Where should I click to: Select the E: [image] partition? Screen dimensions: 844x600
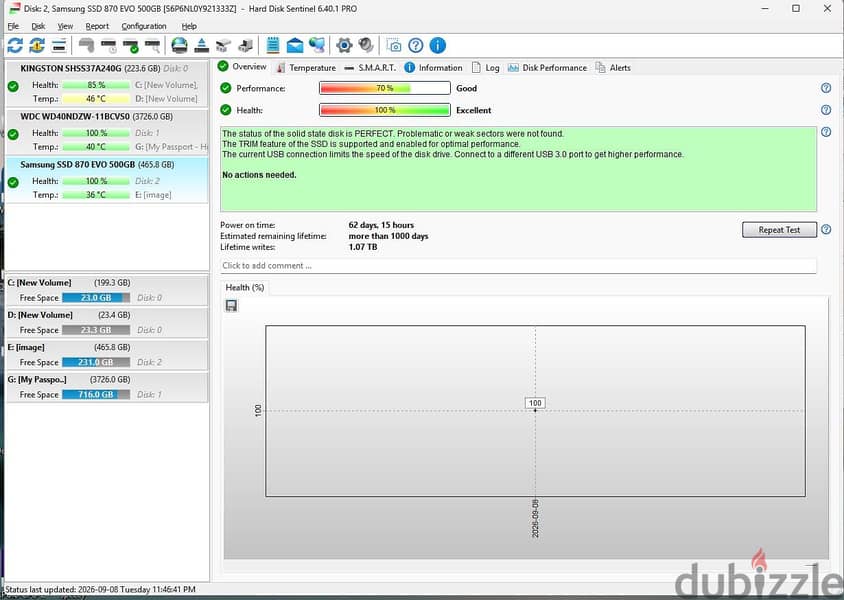click(x=107, y=355)
